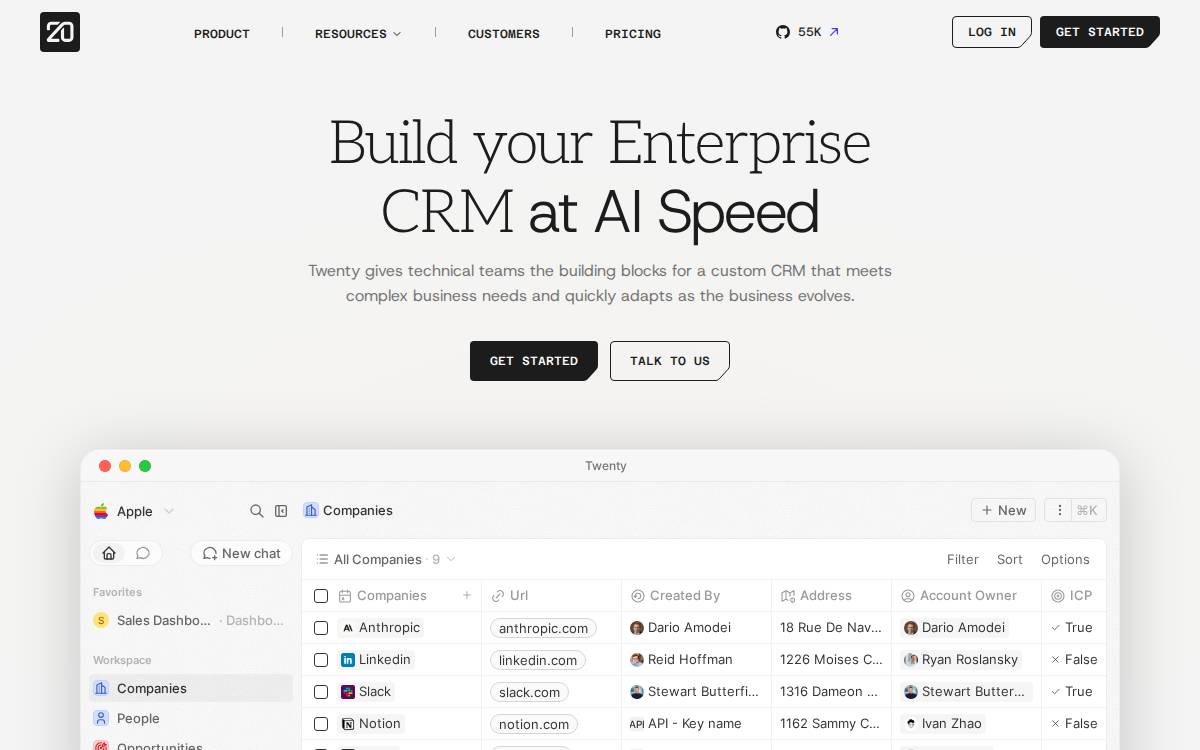Toggle the select-all header checkbox
The height and width of the screenshot is (750, 1200).
pyautogui.click(x=321, y=596)
